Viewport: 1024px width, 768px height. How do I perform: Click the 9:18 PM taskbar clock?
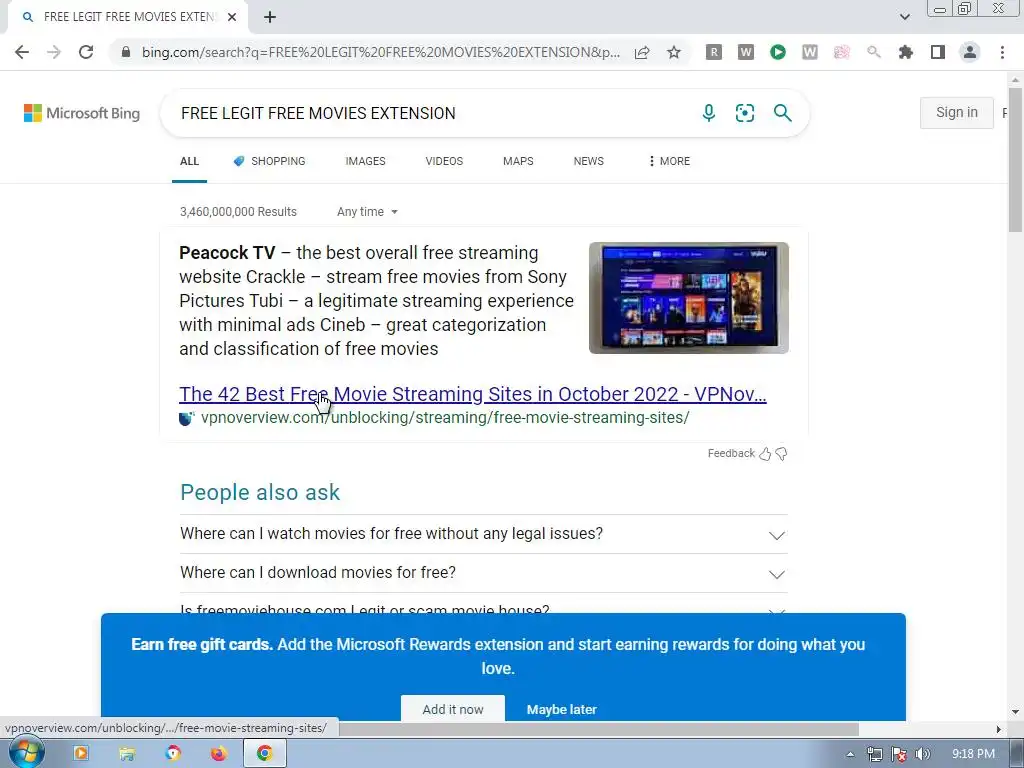(973, 754)
